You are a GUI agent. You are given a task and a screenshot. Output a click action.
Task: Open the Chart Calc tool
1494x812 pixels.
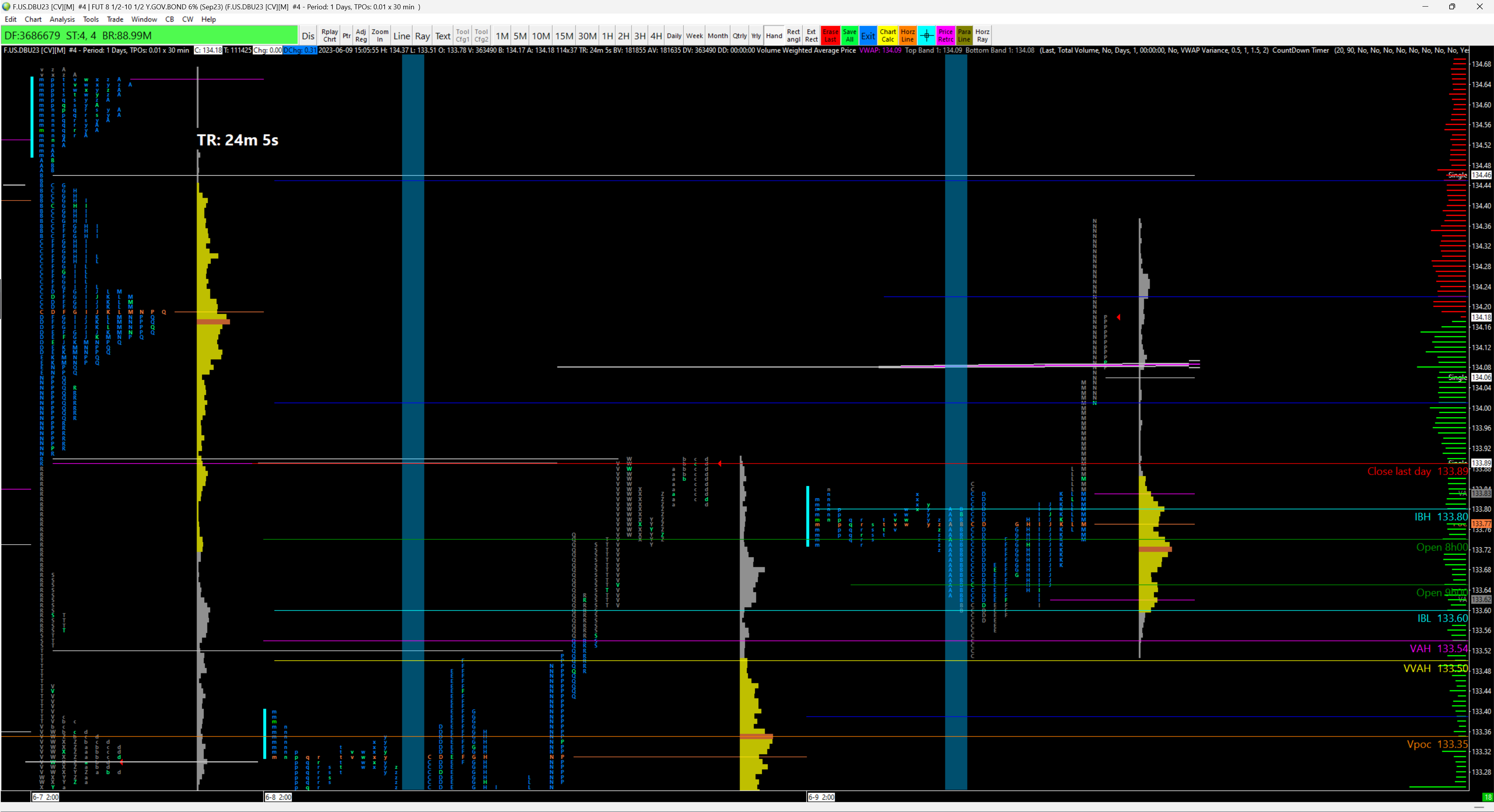click(x=887, y=35)
